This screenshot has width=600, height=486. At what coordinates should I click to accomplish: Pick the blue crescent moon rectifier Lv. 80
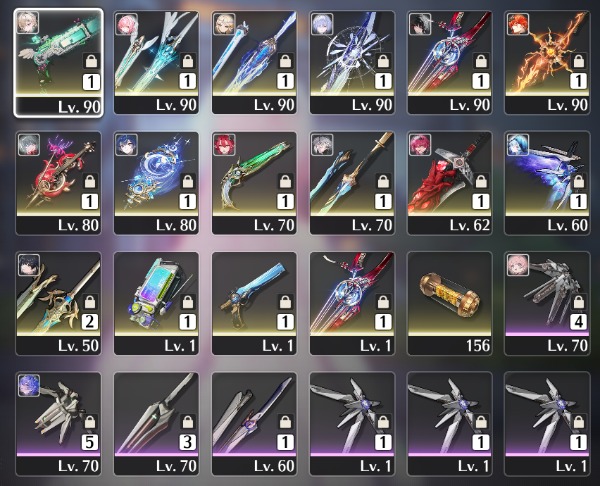pyautogui.click(x=156, y=183)
